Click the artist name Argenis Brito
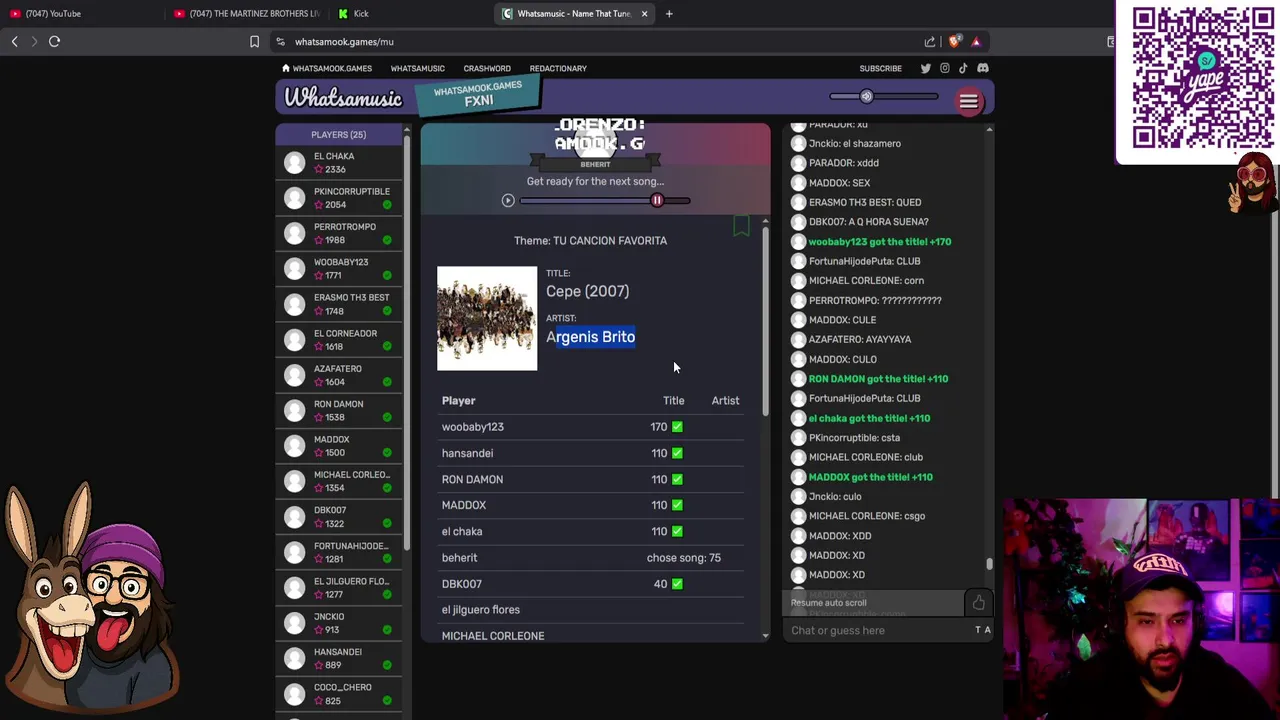This screenshot has width=1280, height=720. point(590,337)
